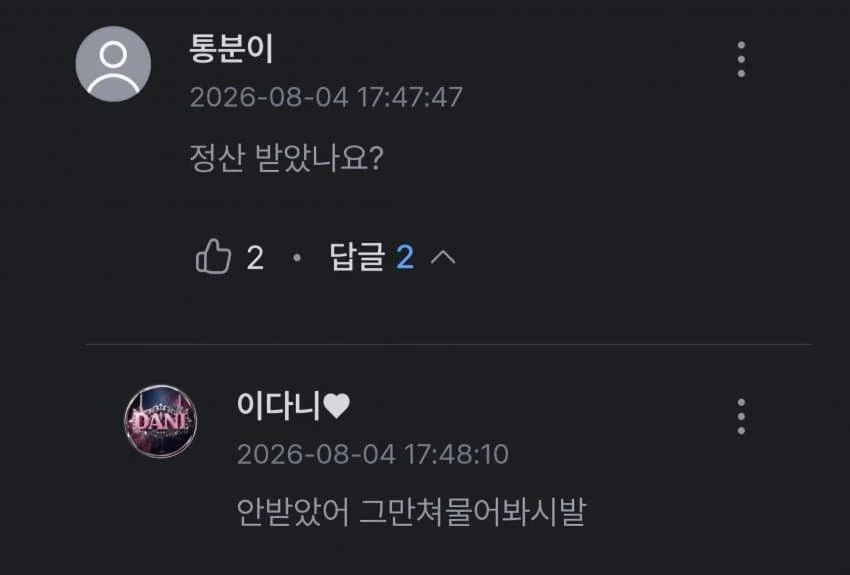Click the heart icon beside the 이다니 name
This screenshot has width=850, height=575.
click(337, 406)
